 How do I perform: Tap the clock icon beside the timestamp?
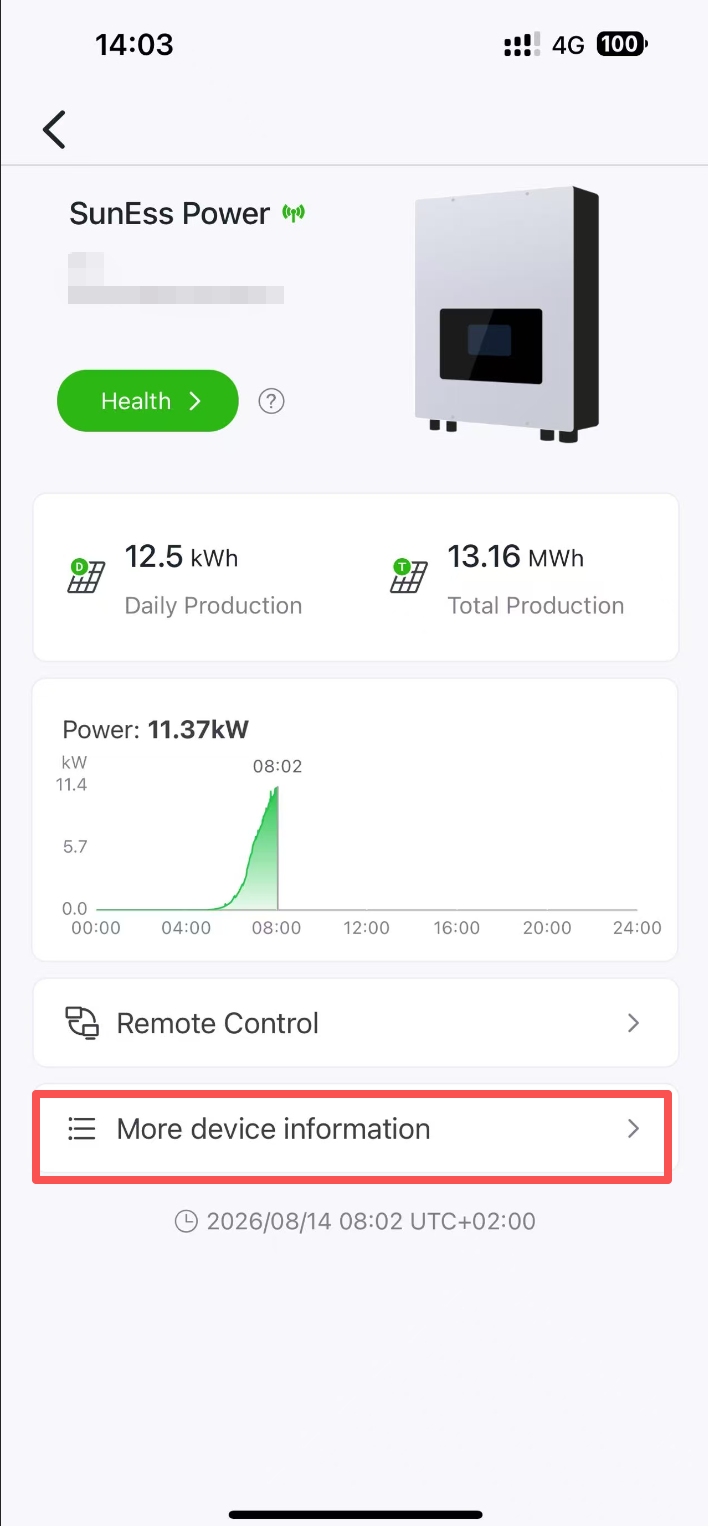pos(186,1221)
